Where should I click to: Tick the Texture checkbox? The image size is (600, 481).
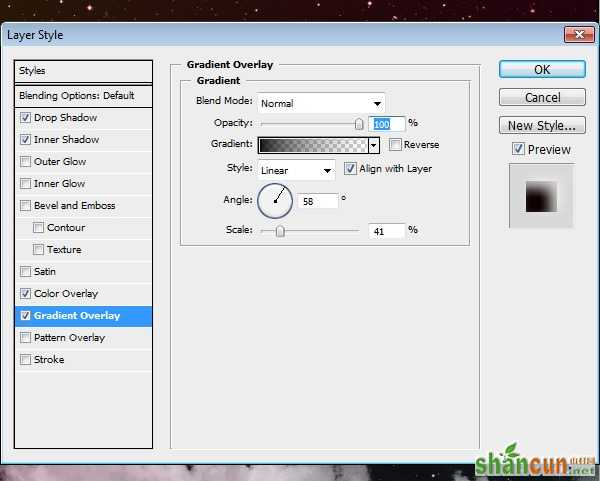click(38, 249)
